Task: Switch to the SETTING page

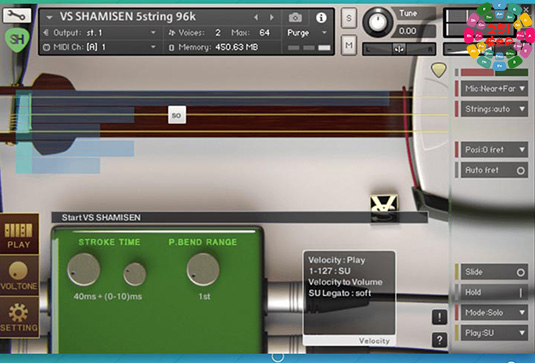Action: [19, 317]
